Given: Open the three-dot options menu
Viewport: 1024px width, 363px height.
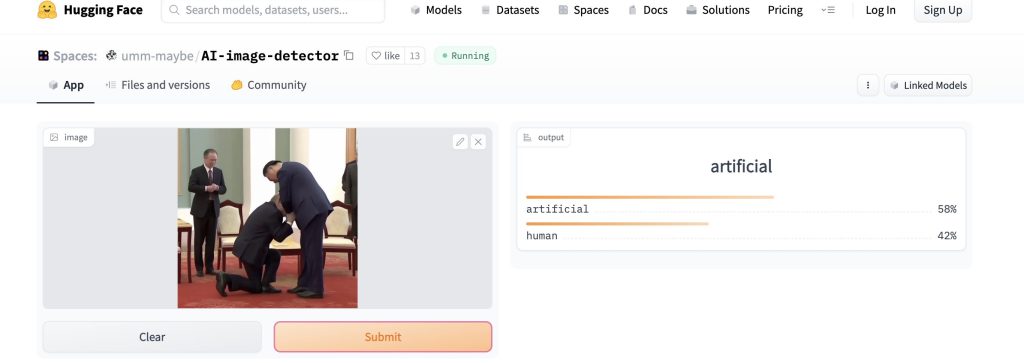Looking at the screenshot, I should pos(868,85).
